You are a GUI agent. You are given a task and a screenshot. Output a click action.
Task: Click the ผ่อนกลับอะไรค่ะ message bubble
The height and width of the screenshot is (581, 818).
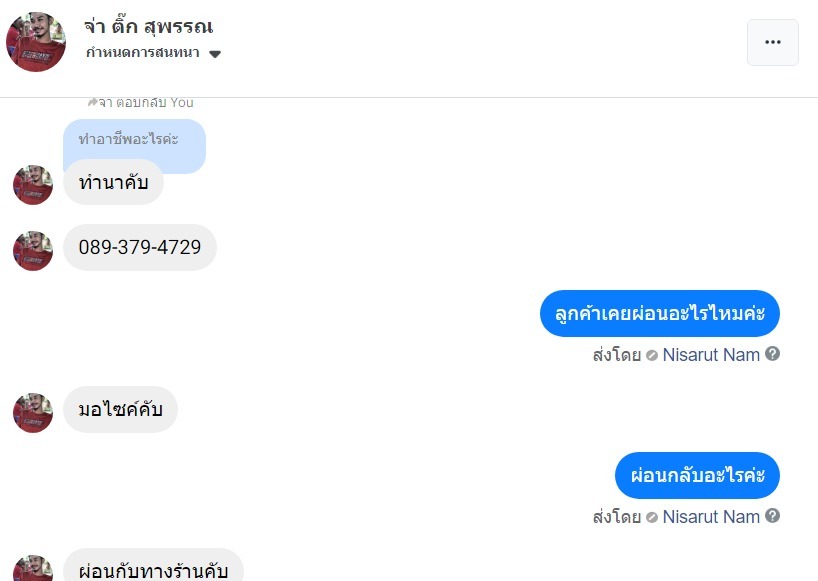(x=696, y=475)
